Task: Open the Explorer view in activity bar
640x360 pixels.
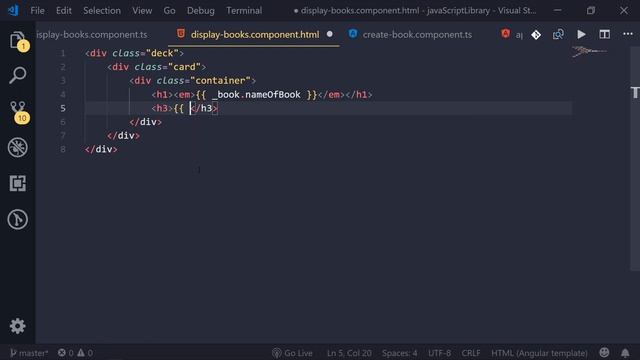Action: pos(18,40)
